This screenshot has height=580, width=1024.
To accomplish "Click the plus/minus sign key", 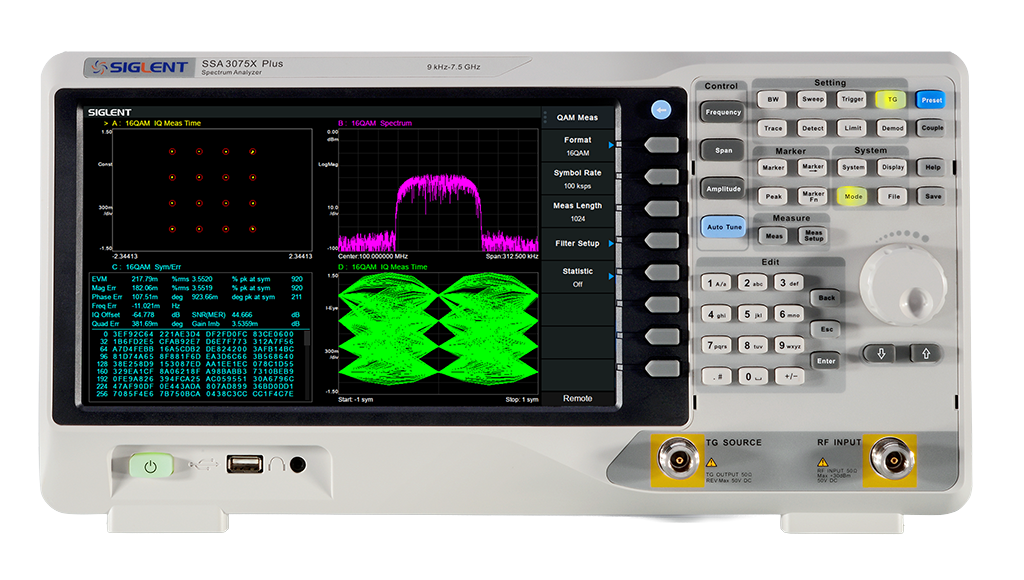I will [x=790, y=376].
